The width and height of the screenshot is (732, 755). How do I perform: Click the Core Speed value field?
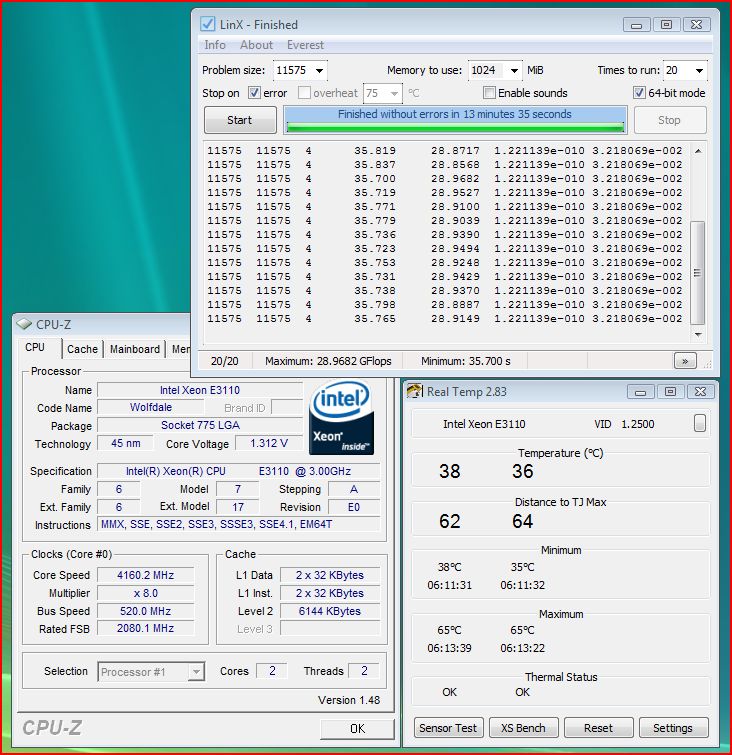click(x=145, y=575)
